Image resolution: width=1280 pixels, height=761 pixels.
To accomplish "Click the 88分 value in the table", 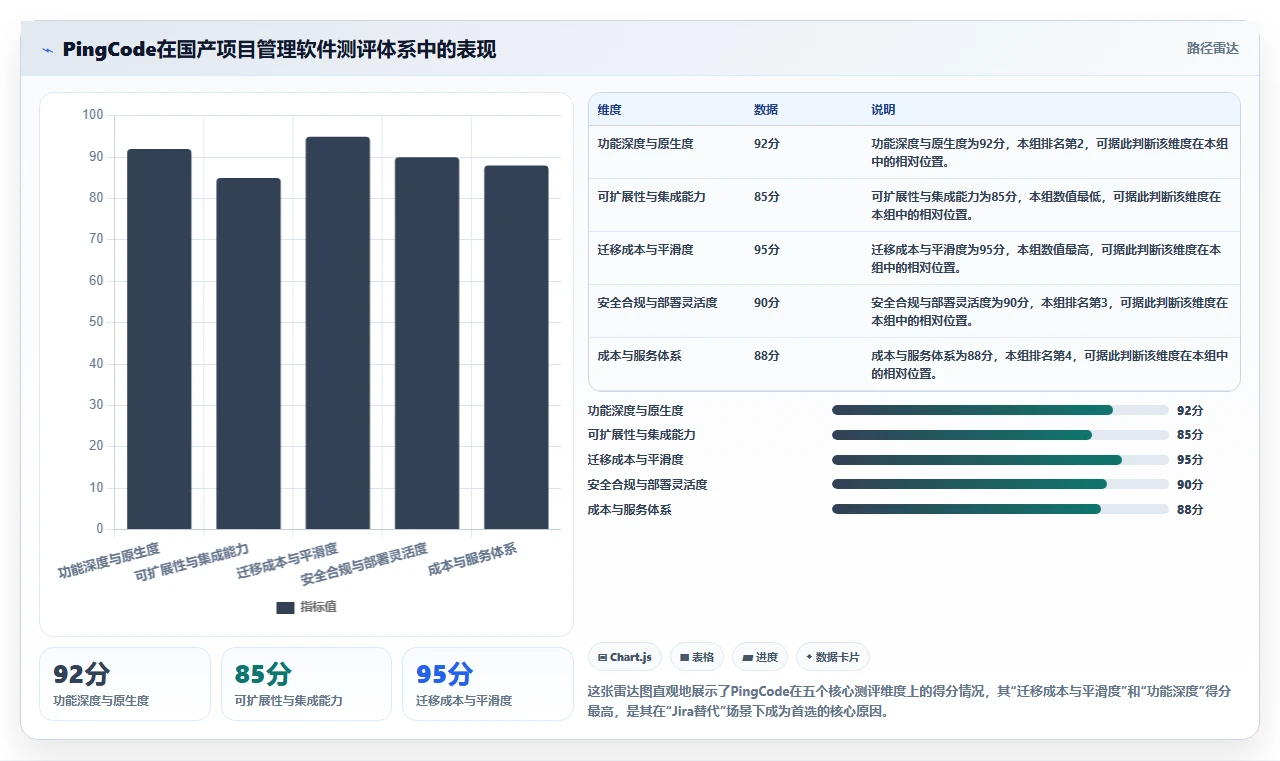I will tap(766, 356).
